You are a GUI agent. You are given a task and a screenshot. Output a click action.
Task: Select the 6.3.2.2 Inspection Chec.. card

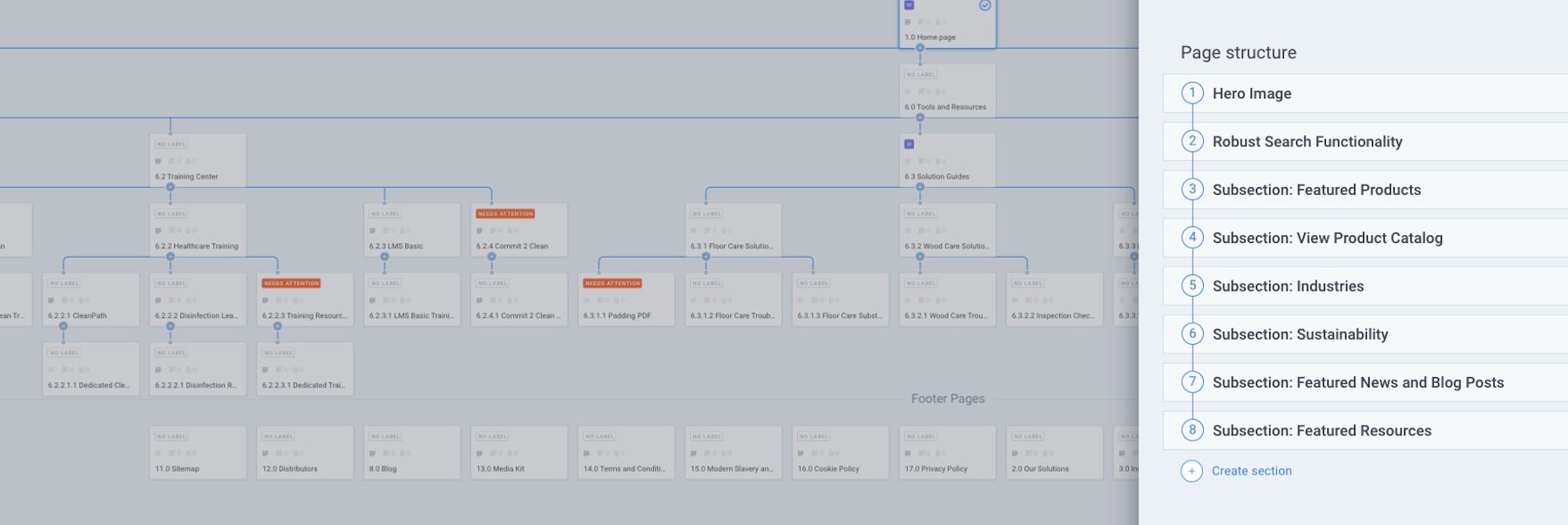tap(1054, 300)
